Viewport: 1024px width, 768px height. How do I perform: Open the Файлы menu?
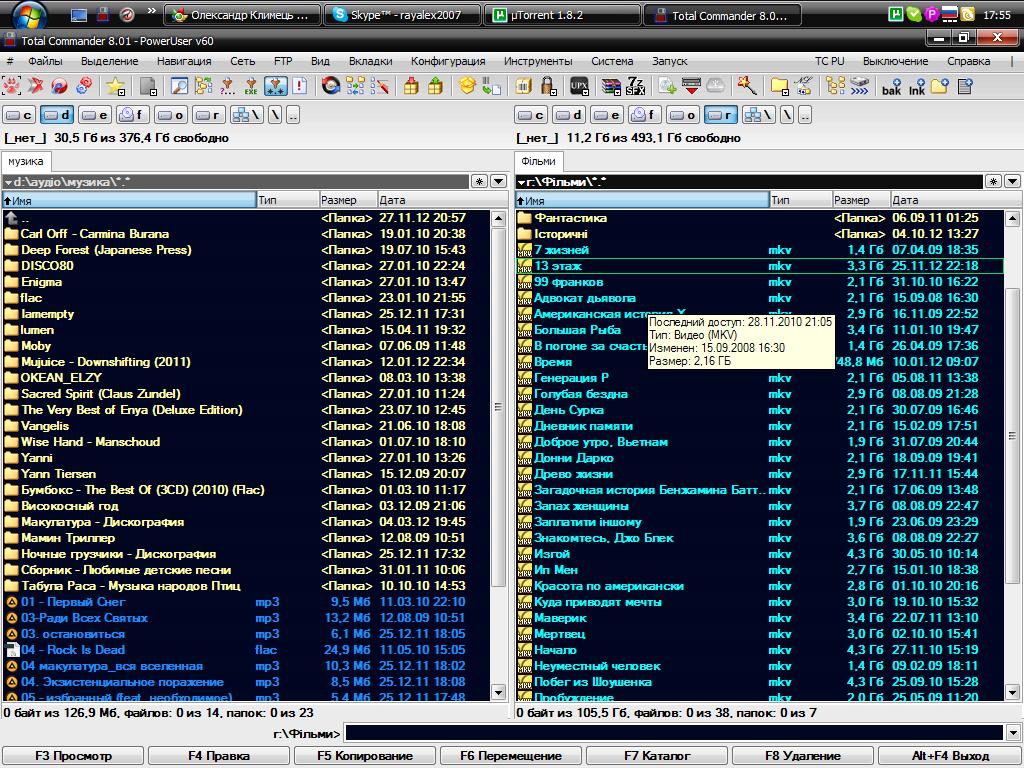45,61
